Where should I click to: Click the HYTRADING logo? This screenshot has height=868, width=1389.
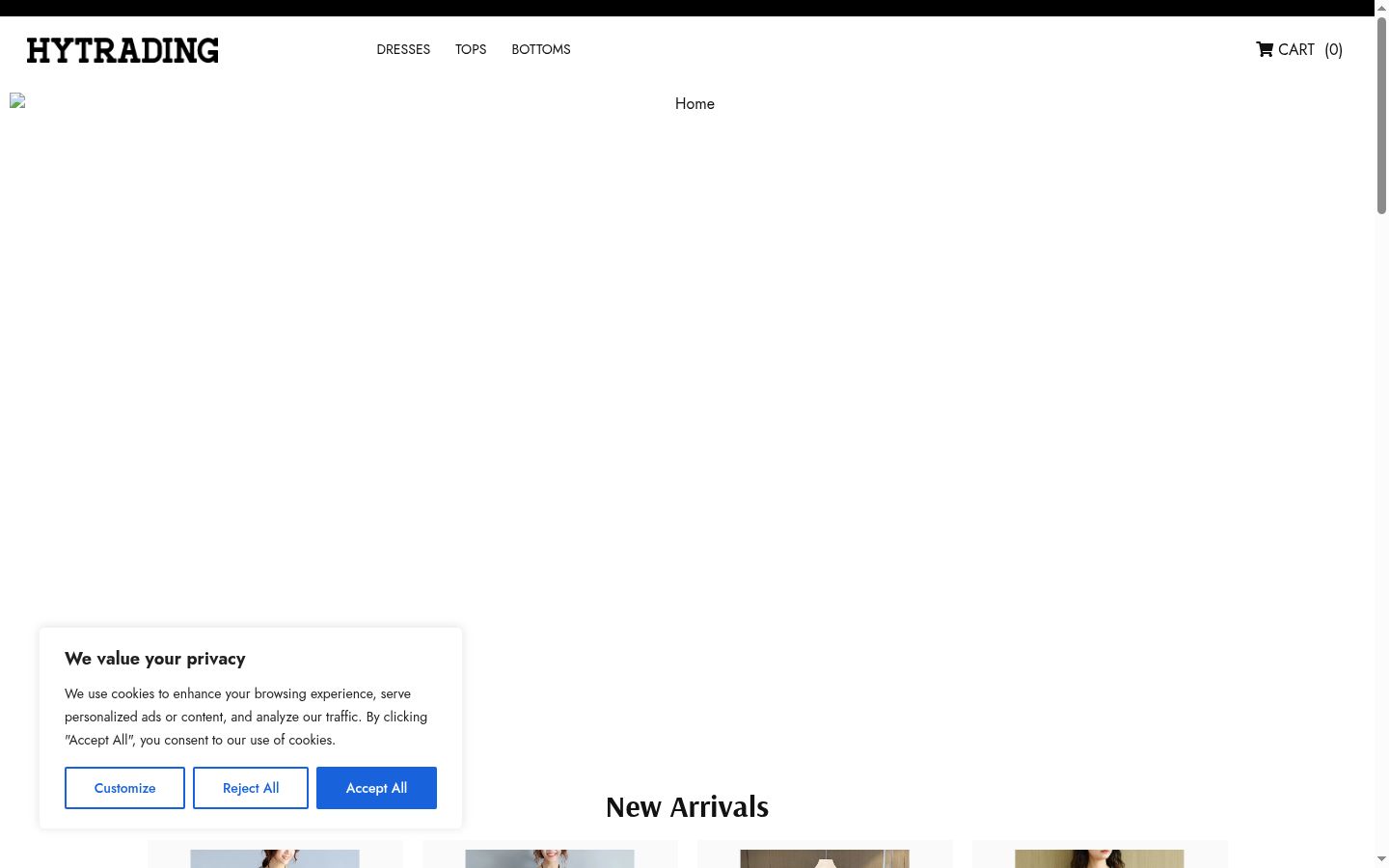tap(123, 50)
